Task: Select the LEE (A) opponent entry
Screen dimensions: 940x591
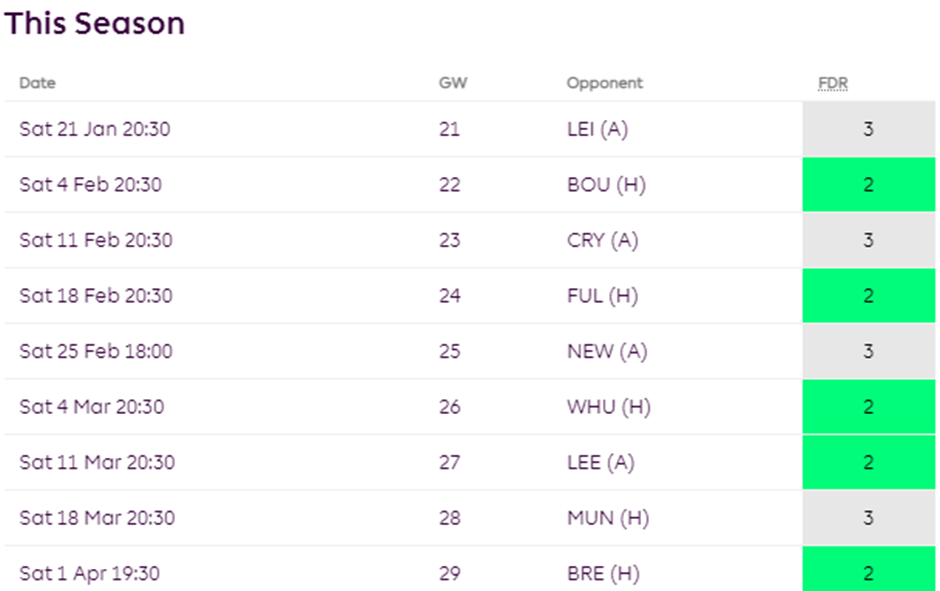Action: (600, 462)
